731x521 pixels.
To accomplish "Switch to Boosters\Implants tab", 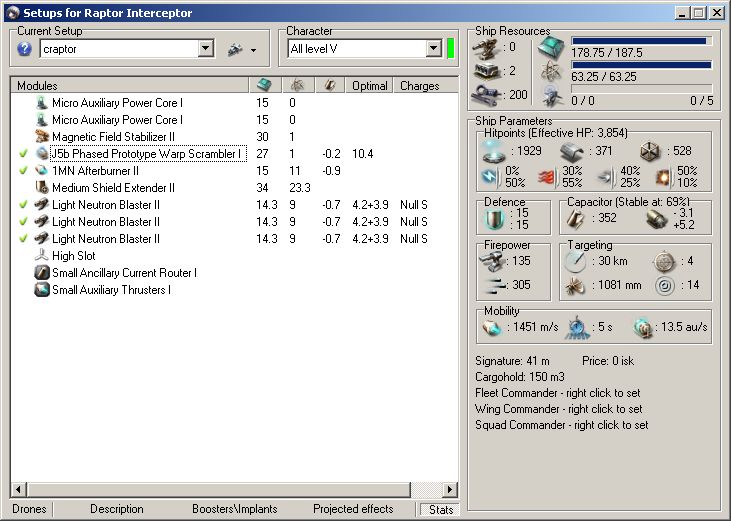I will coord(234,509).
